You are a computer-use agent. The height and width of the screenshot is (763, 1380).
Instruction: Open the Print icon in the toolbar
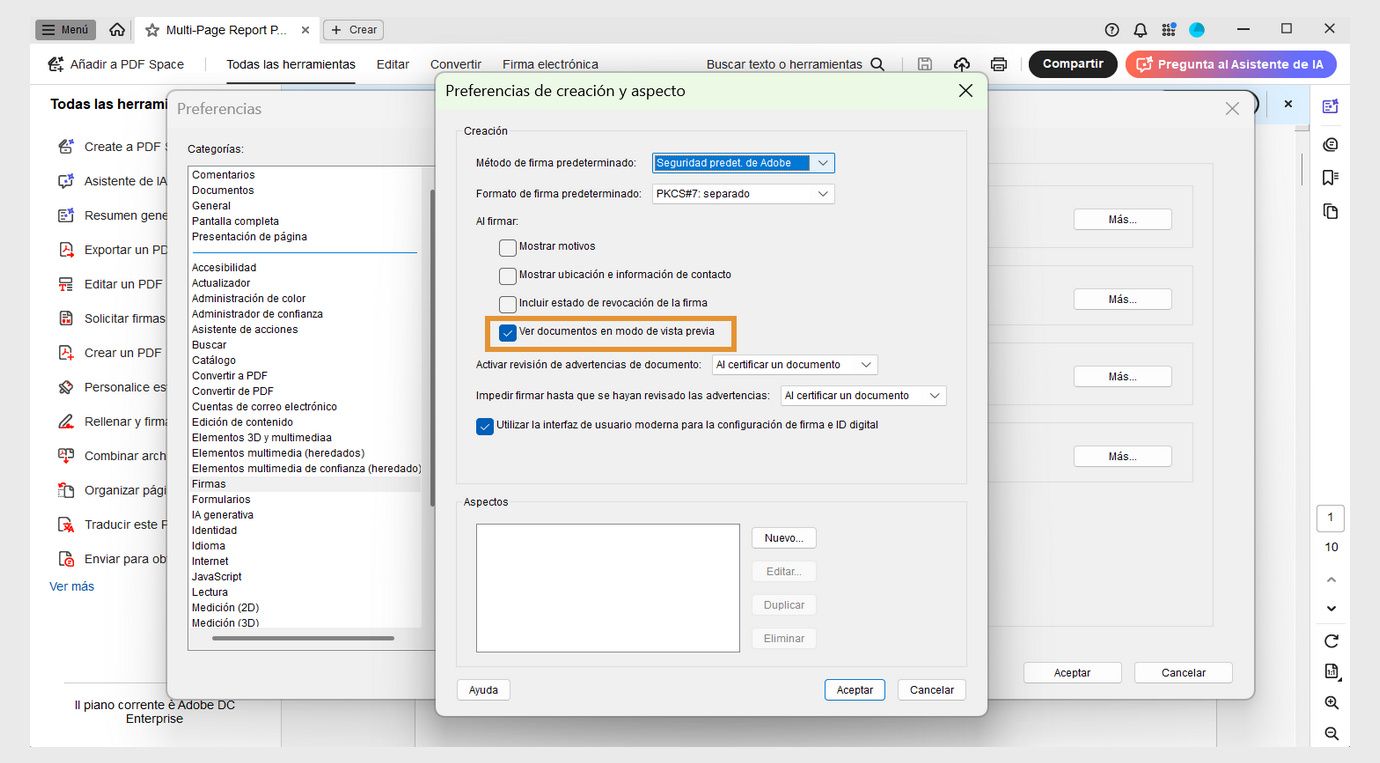click(998, 63)
